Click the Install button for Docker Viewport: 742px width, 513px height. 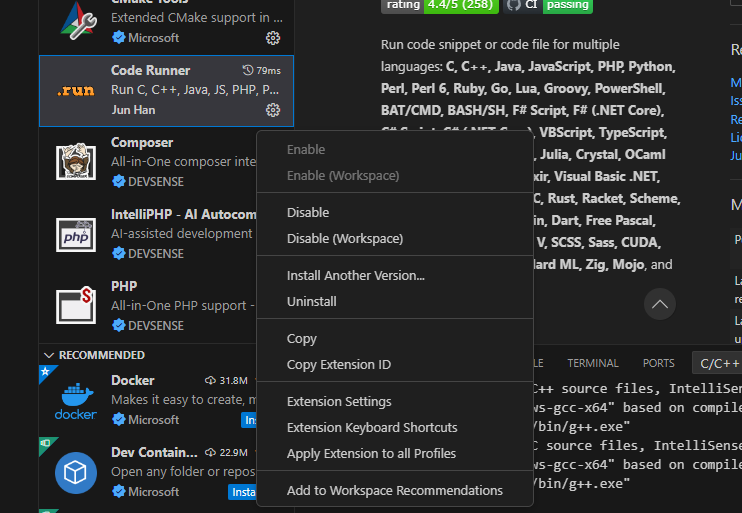pos(248,420)
